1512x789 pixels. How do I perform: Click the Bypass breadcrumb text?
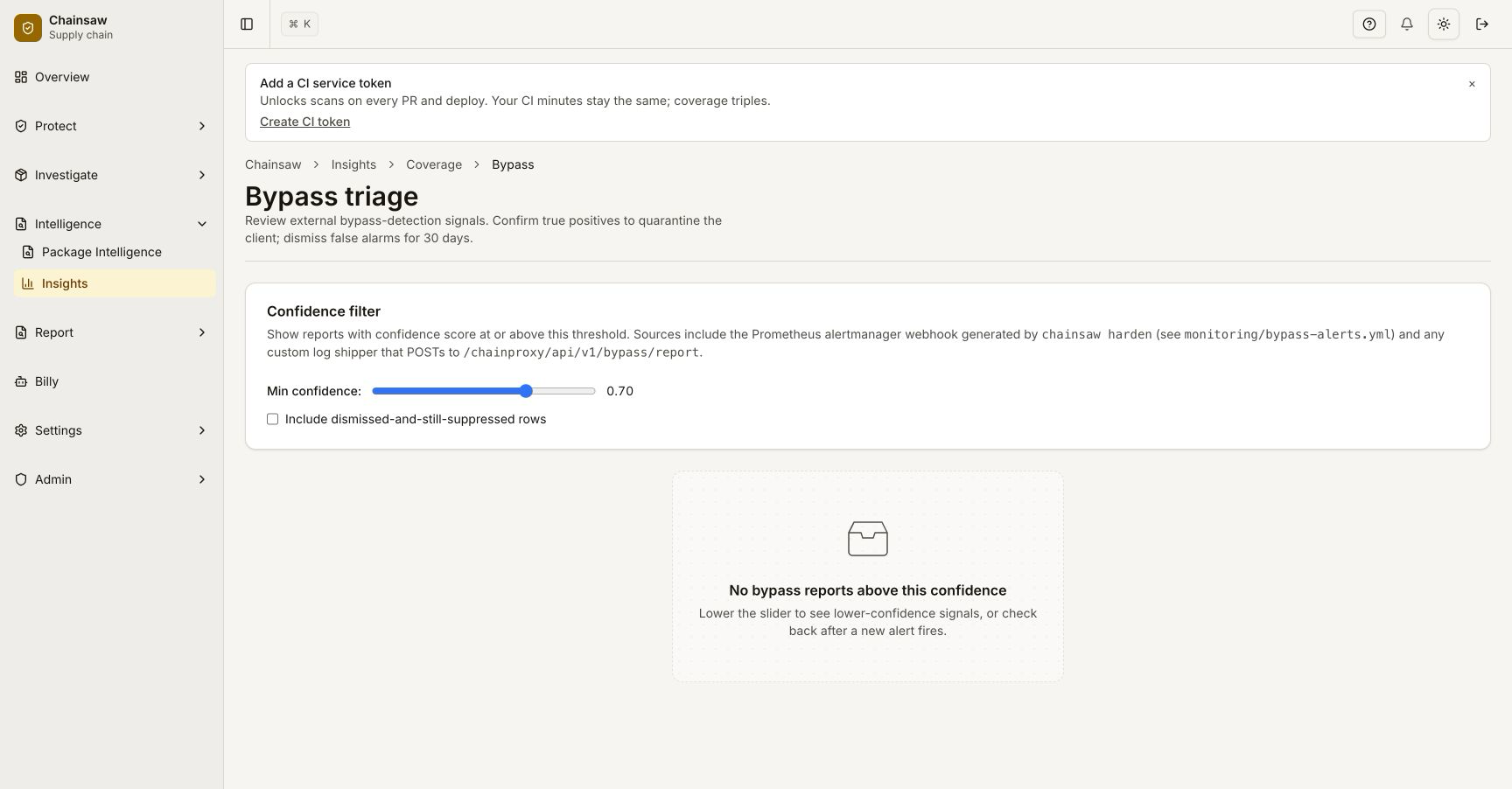[x=513, y=164]
